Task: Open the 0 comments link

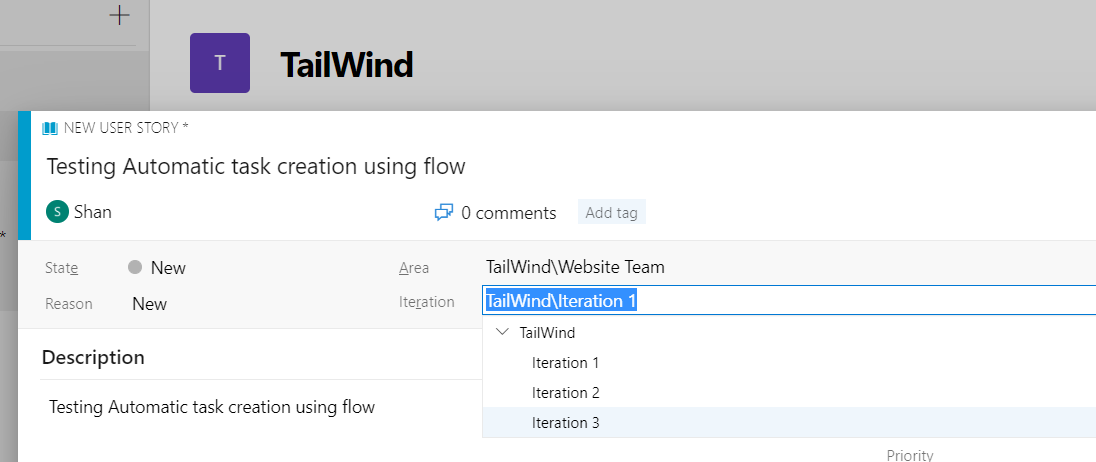Action: point(509,213)
